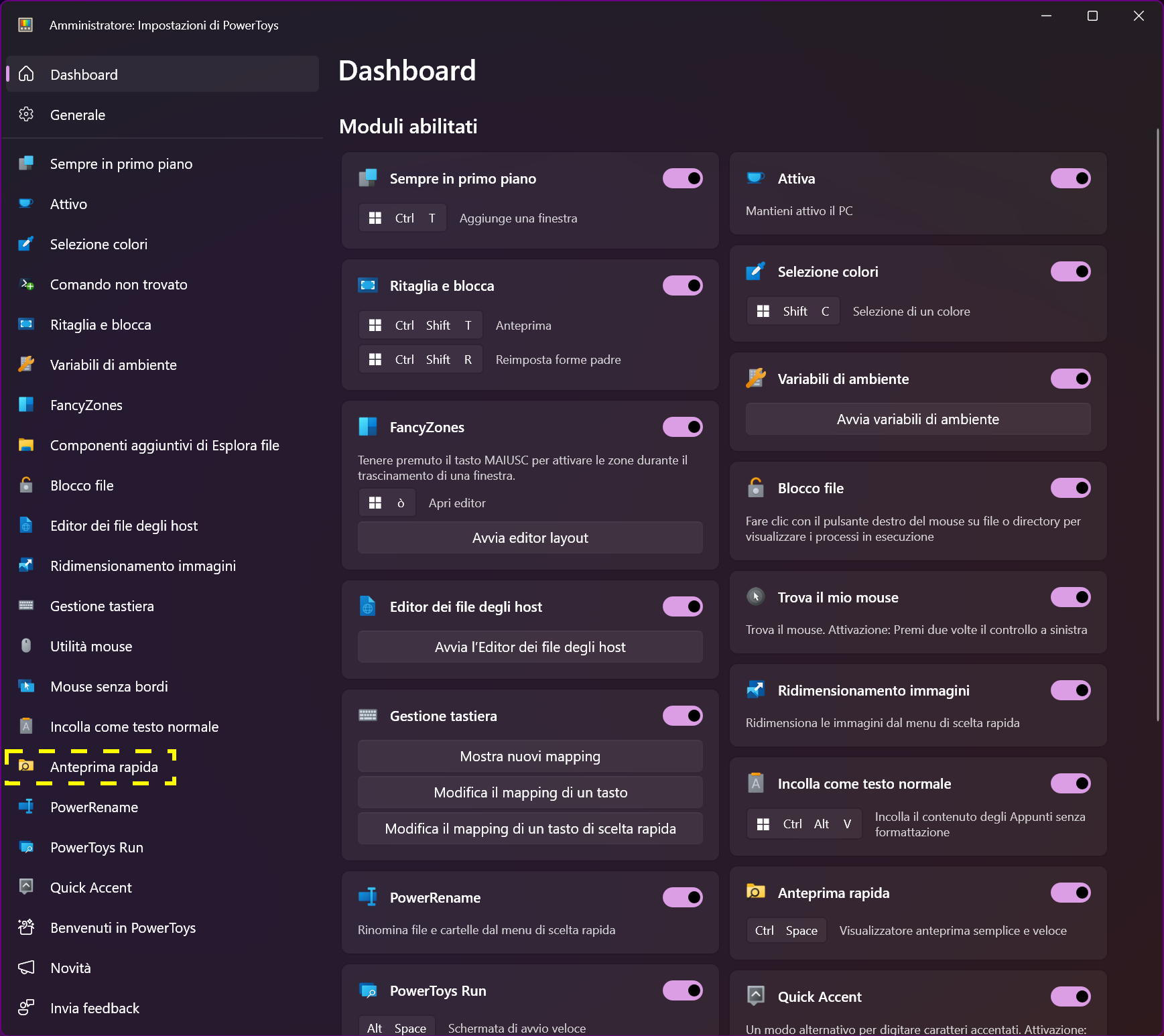This screenshot has height=1036, width=1164.
Task: Launch Avvia l'Editor dei file degli host
Action: [530, 647]
